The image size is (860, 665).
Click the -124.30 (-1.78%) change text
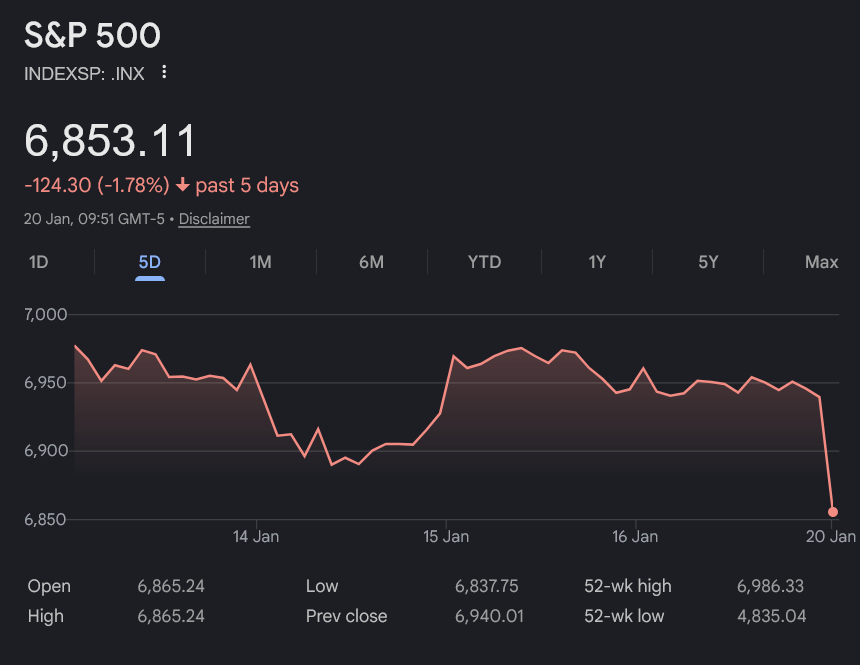pyautogui.click(x=97, y=185)
